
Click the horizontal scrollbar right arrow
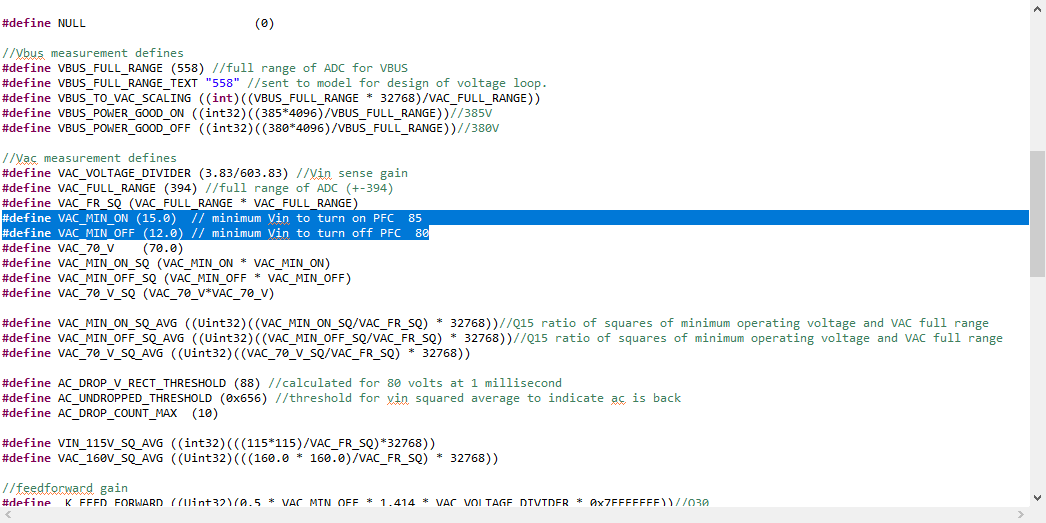tap(1023, 514)
